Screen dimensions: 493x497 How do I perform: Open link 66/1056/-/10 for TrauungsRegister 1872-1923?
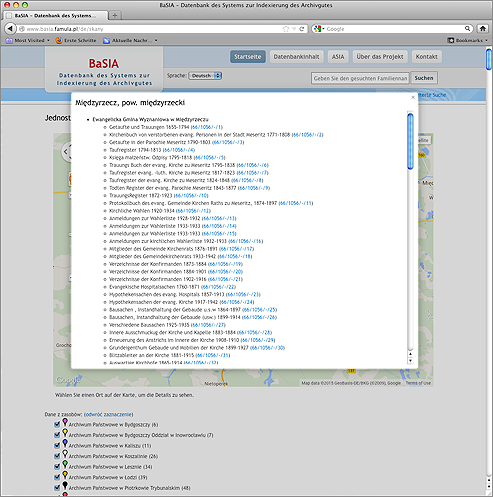(x=191, y=196)
